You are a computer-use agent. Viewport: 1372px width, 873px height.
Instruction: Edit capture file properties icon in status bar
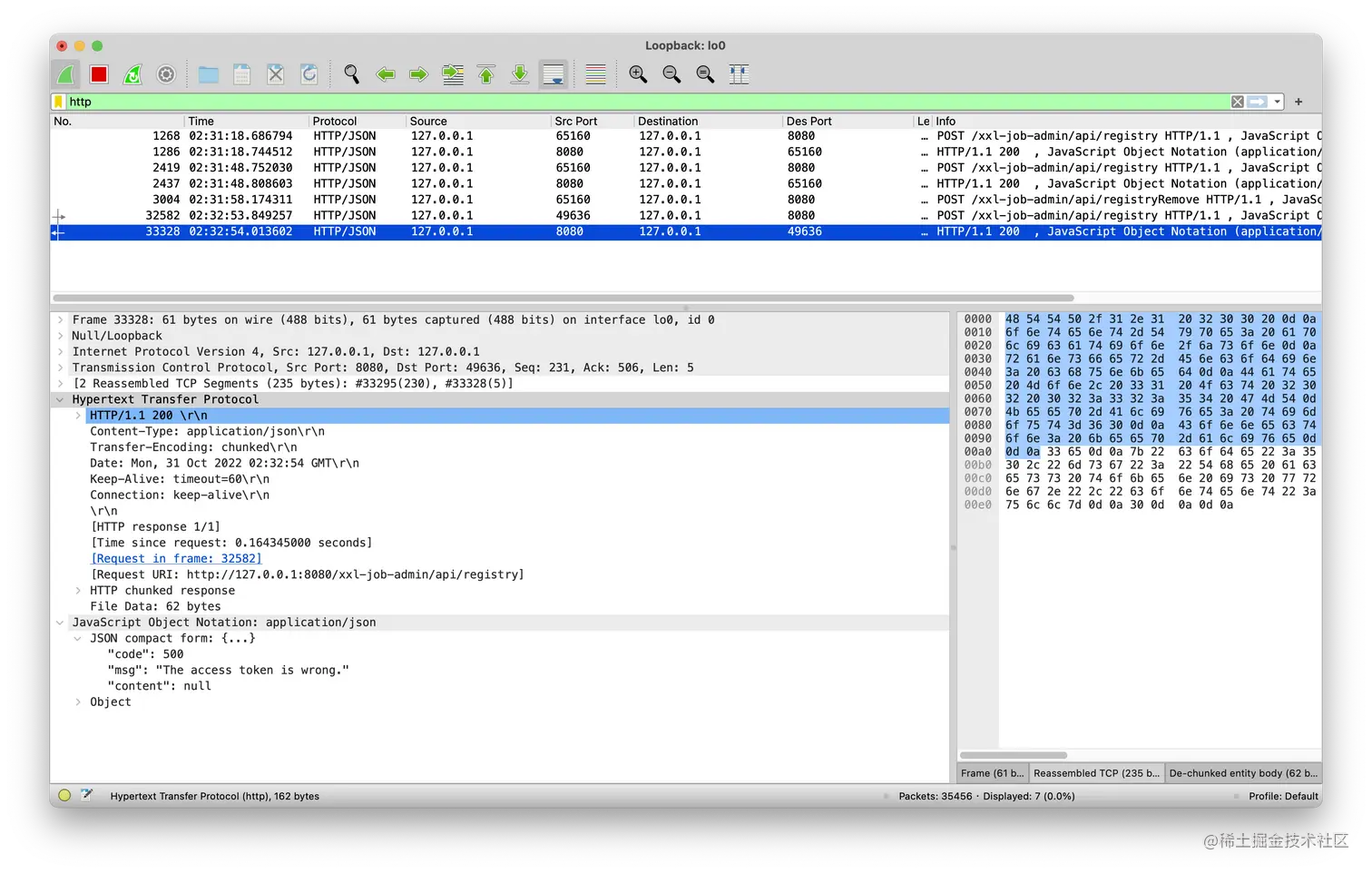click(x=87, y=796)
